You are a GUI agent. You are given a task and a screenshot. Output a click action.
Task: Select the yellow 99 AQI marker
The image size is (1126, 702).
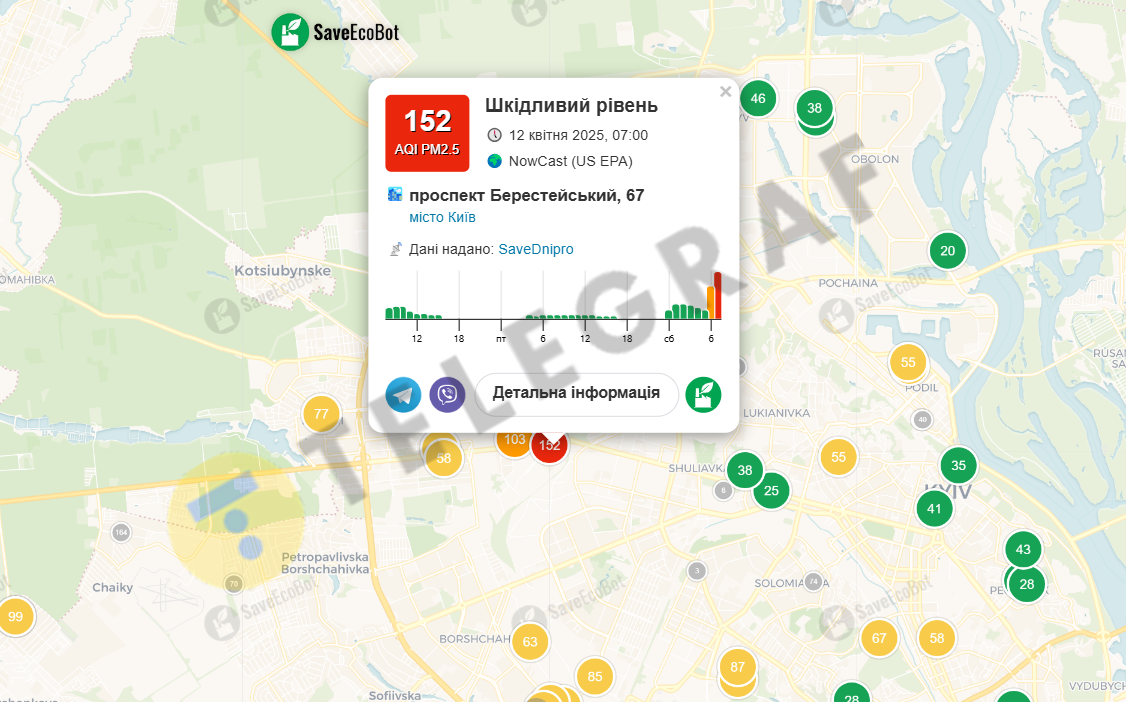click(x=15, y=617)
